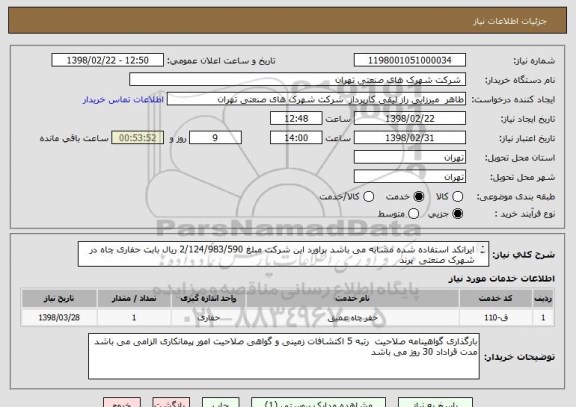Click the buyer organization name field
This screenshot has height=407, width=576.
point(298,80)
